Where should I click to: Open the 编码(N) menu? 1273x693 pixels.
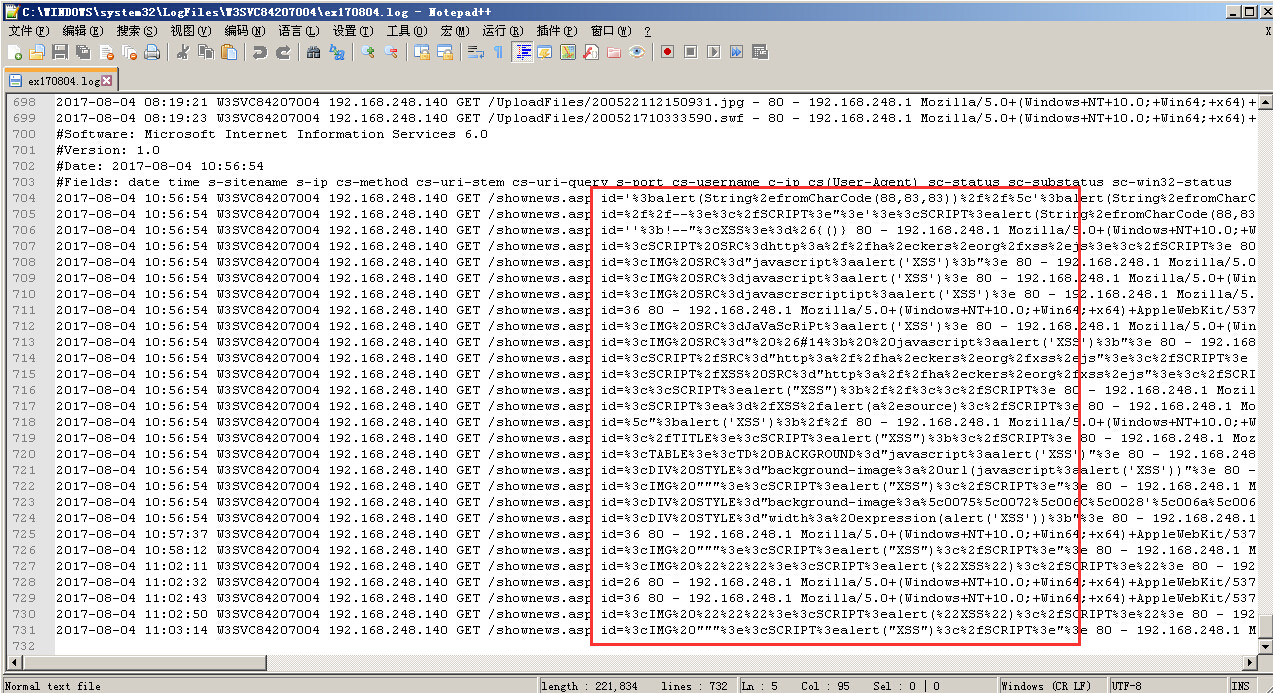click(245, 31)
